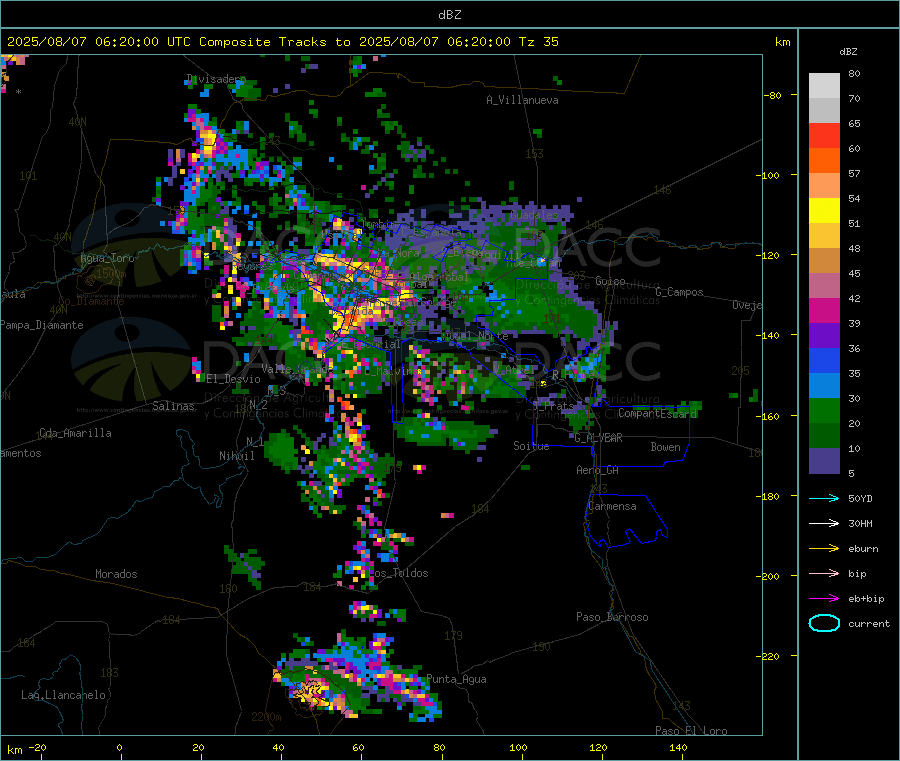The width and height of the screenshot is (900, 761).
Task: Click the 0 km horizontal axis tick
Action: tap(119, 747)
